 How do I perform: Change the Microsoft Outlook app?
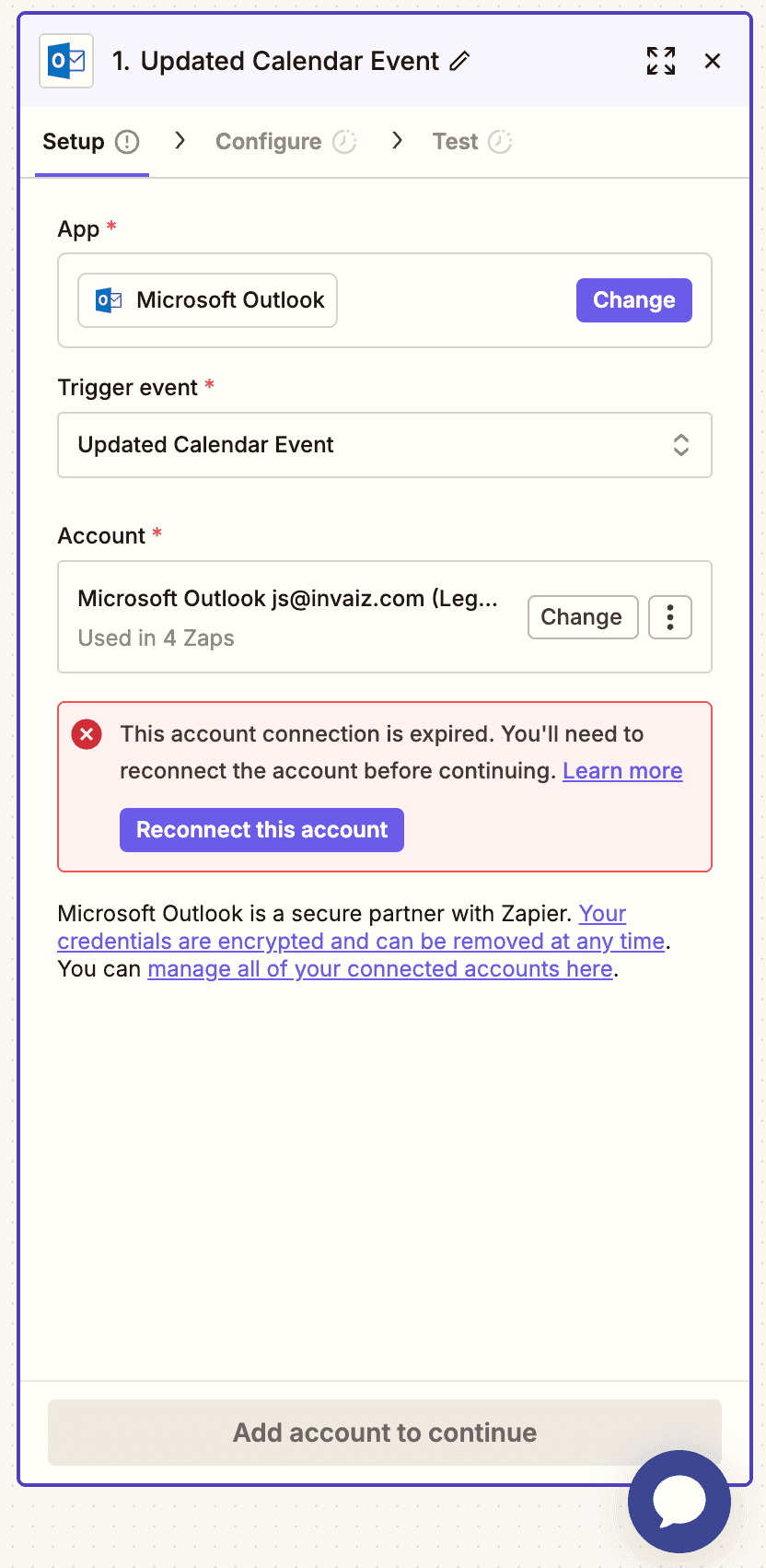[634, 300]
